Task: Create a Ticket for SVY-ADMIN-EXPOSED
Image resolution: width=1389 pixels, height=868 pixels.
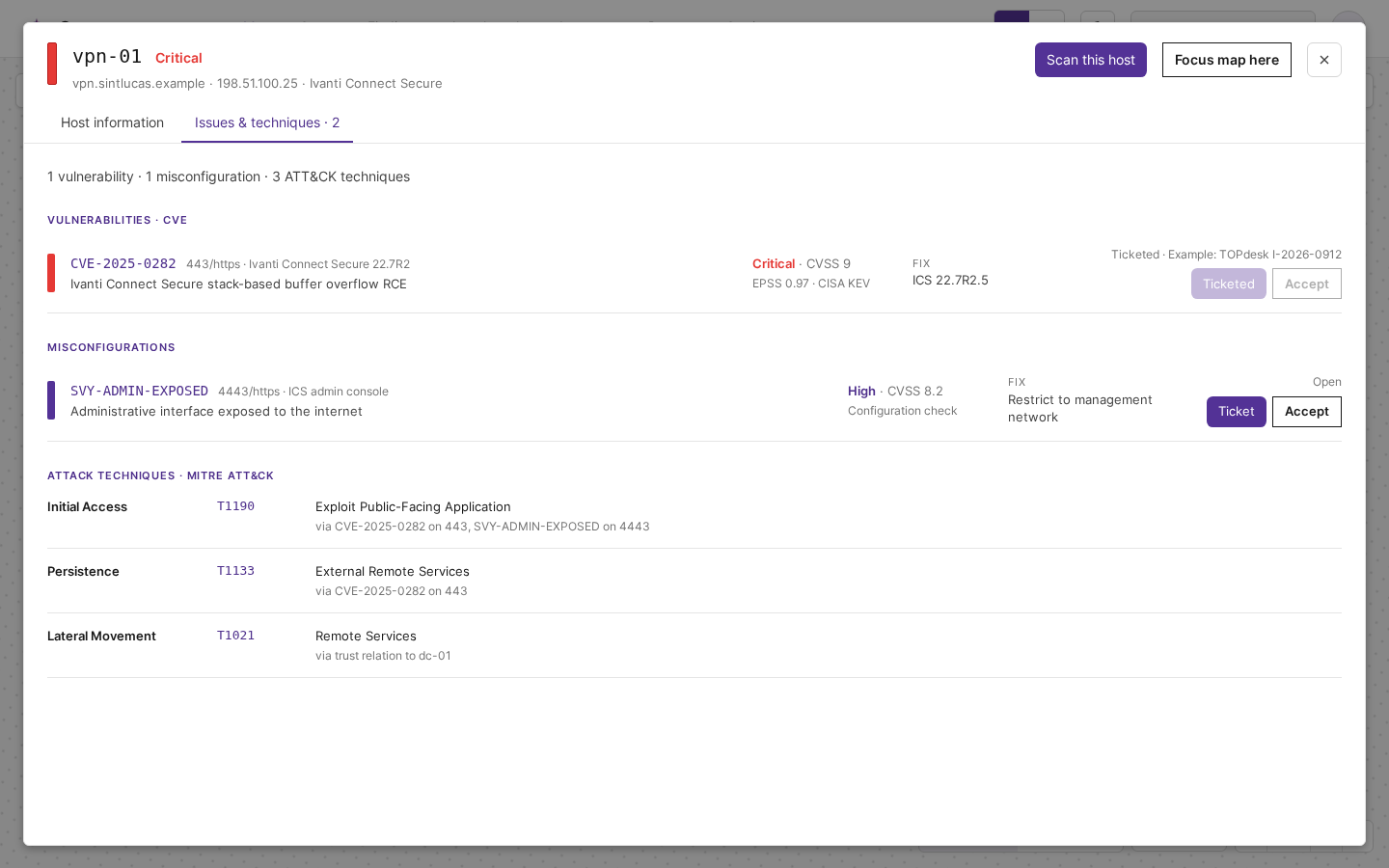Action: point(1237,412)
